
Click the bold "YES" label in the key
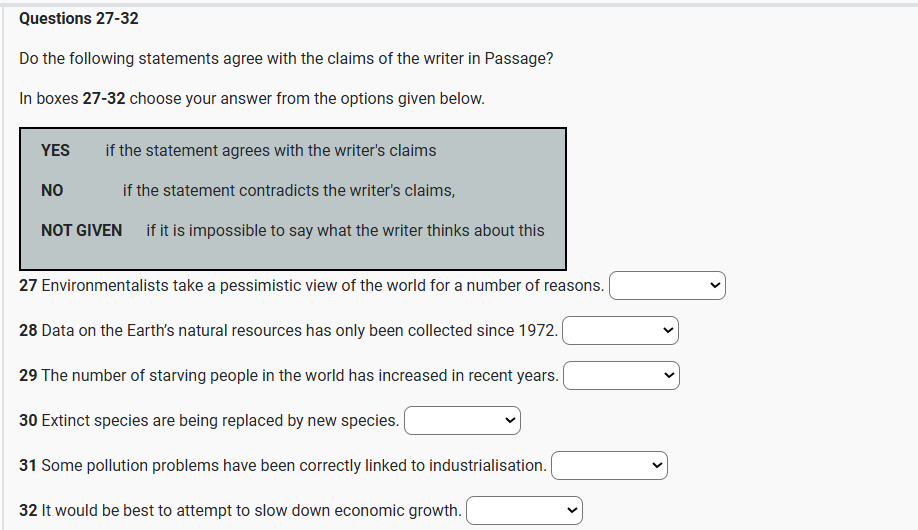pyautogui.click(x=56, y=150)
